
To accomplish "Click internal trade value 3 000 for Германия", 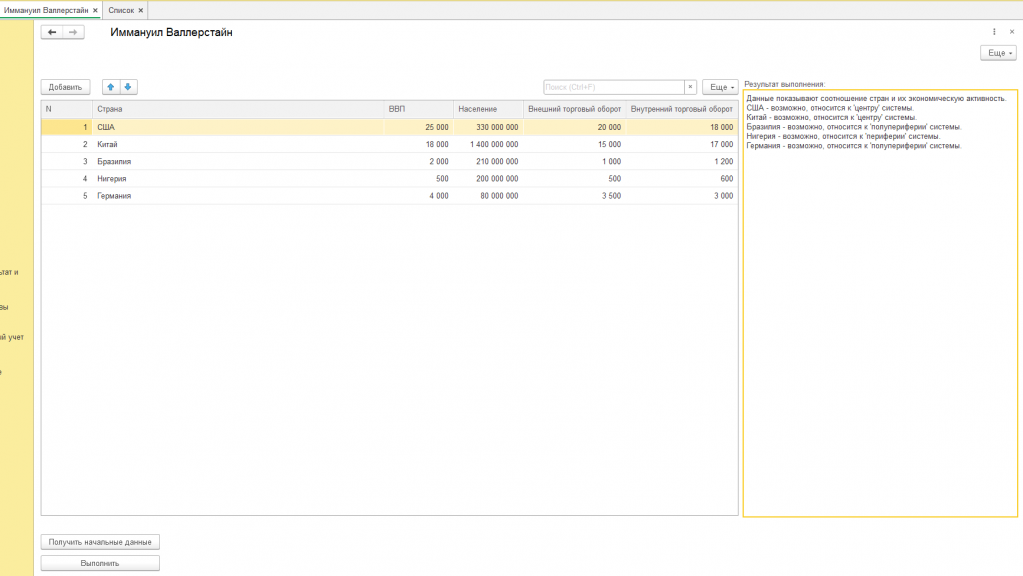I will 682,196.
